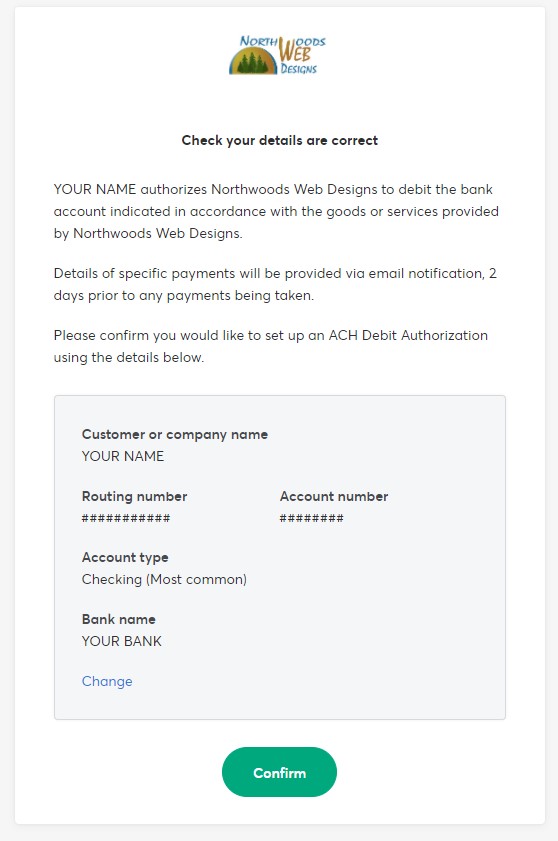Click the 'Checking (Most common)' value
Image resolution: width=558 pixels, height=841 pixels.
164,579
